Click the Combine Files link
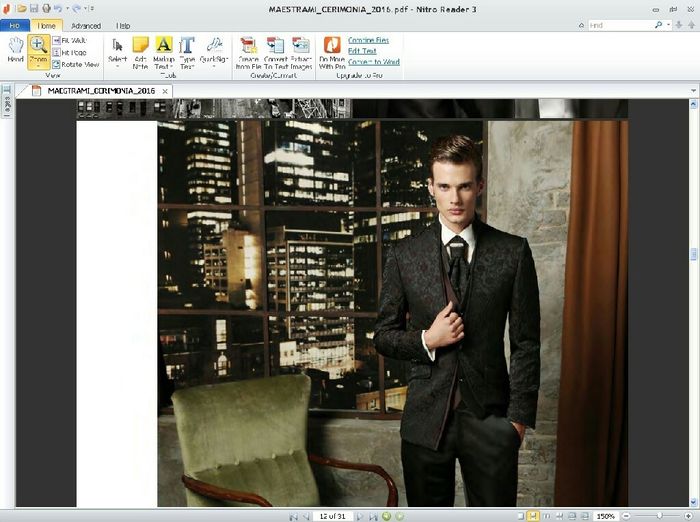700x522 pixels. coord(369,40)
